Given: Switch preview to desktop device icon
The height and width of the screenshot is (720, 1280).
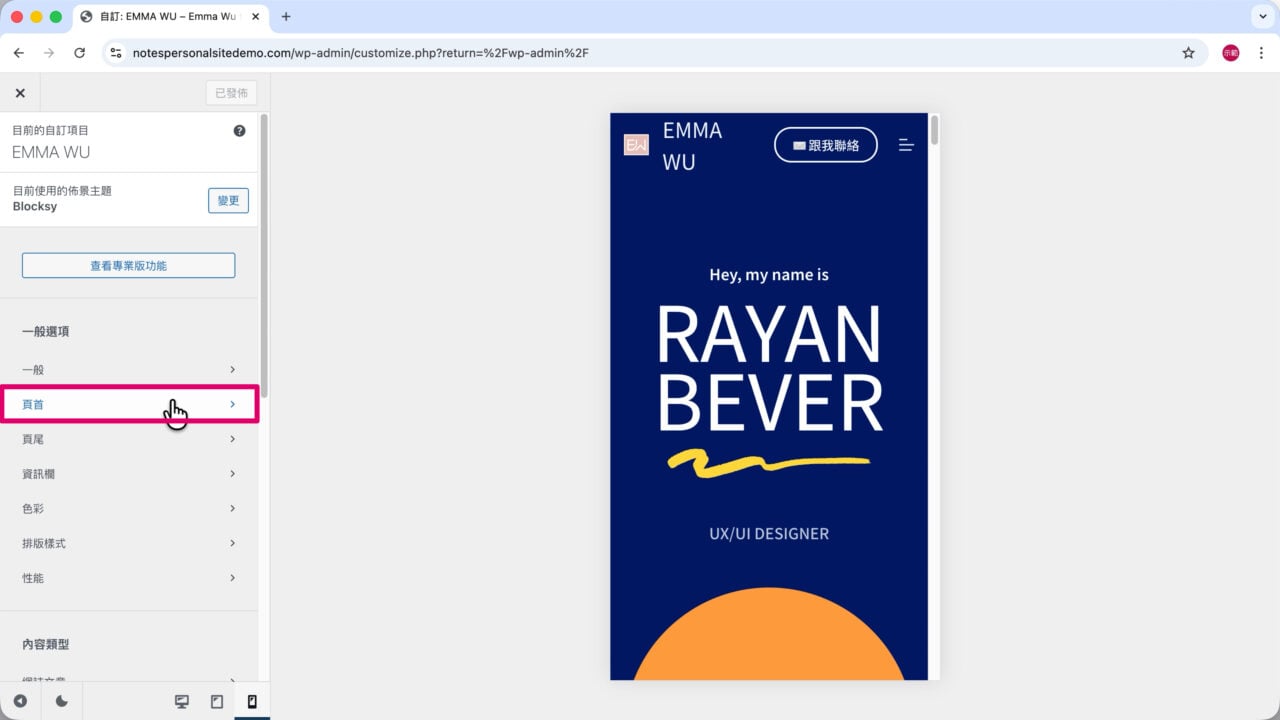Looking at the screenshot, I should [182, 701].
